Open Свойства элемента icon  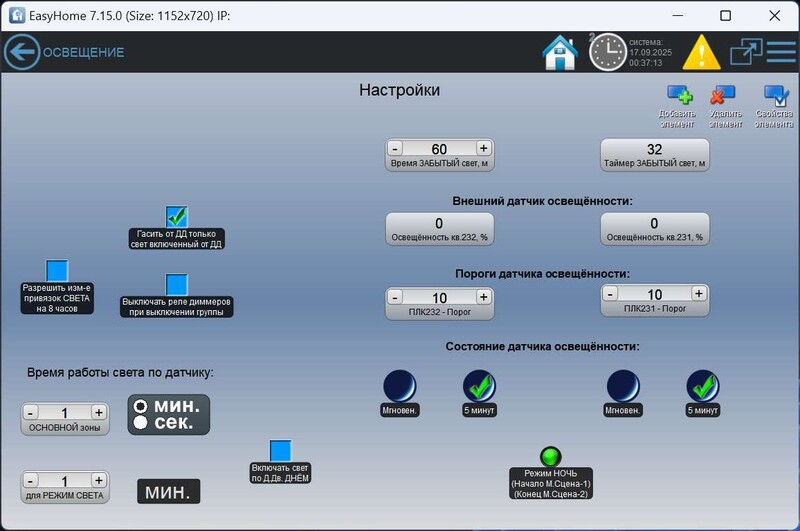(x=775, y=96)
